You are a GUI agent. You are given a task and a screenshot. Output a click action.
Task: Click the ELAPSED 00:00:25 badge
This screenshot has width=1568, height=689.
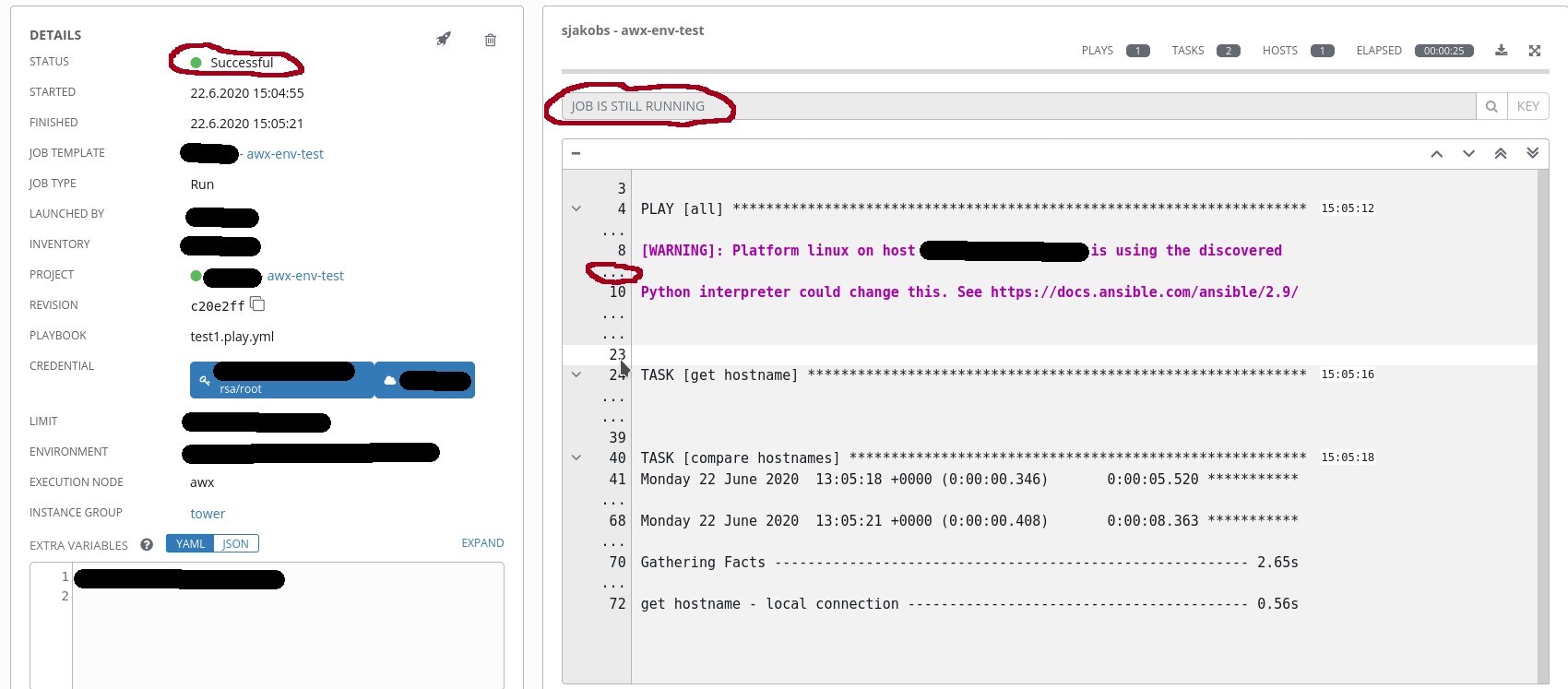tap(1443, 51)
